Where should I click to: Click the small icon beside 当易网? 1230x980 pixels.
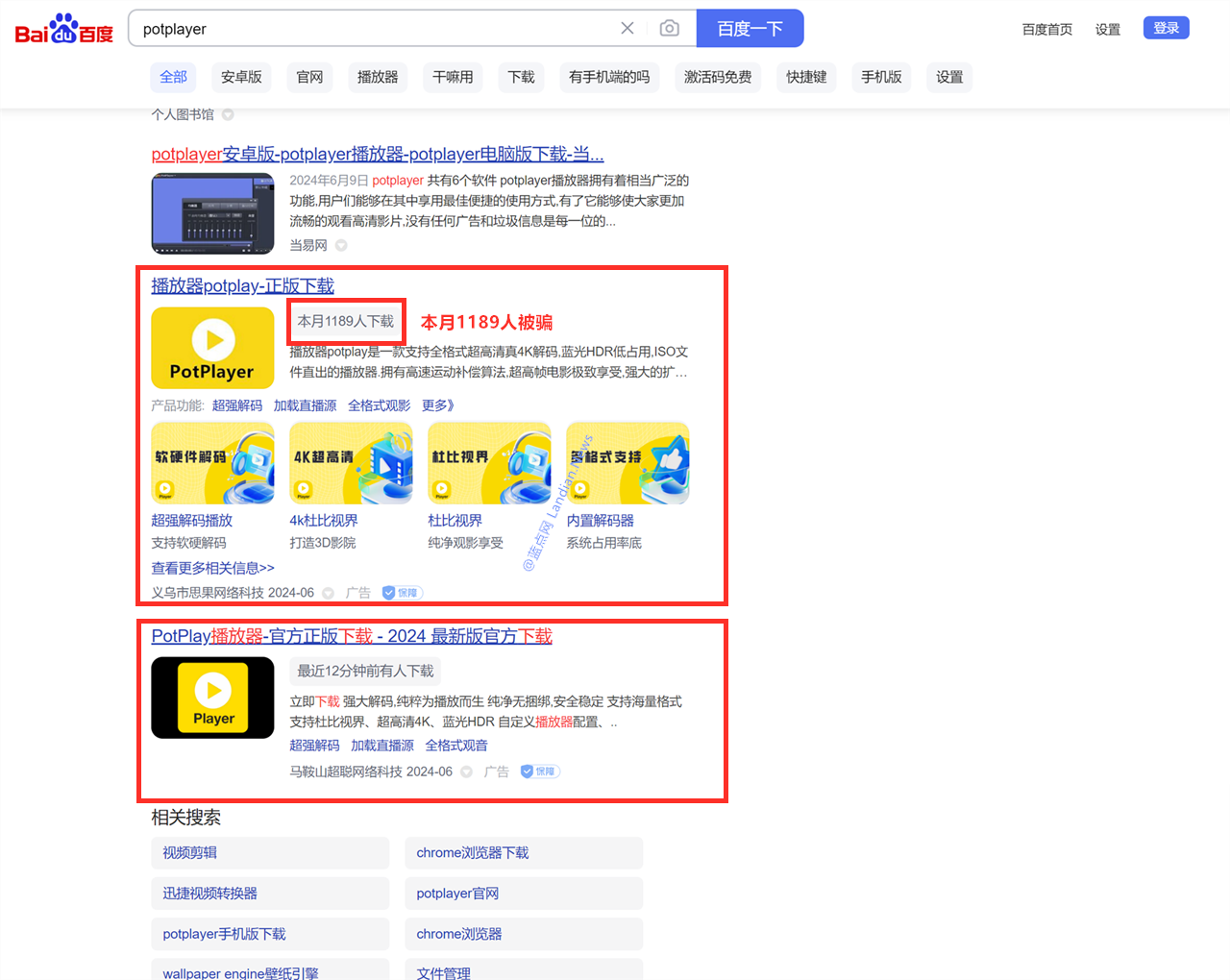coord(341,245)
